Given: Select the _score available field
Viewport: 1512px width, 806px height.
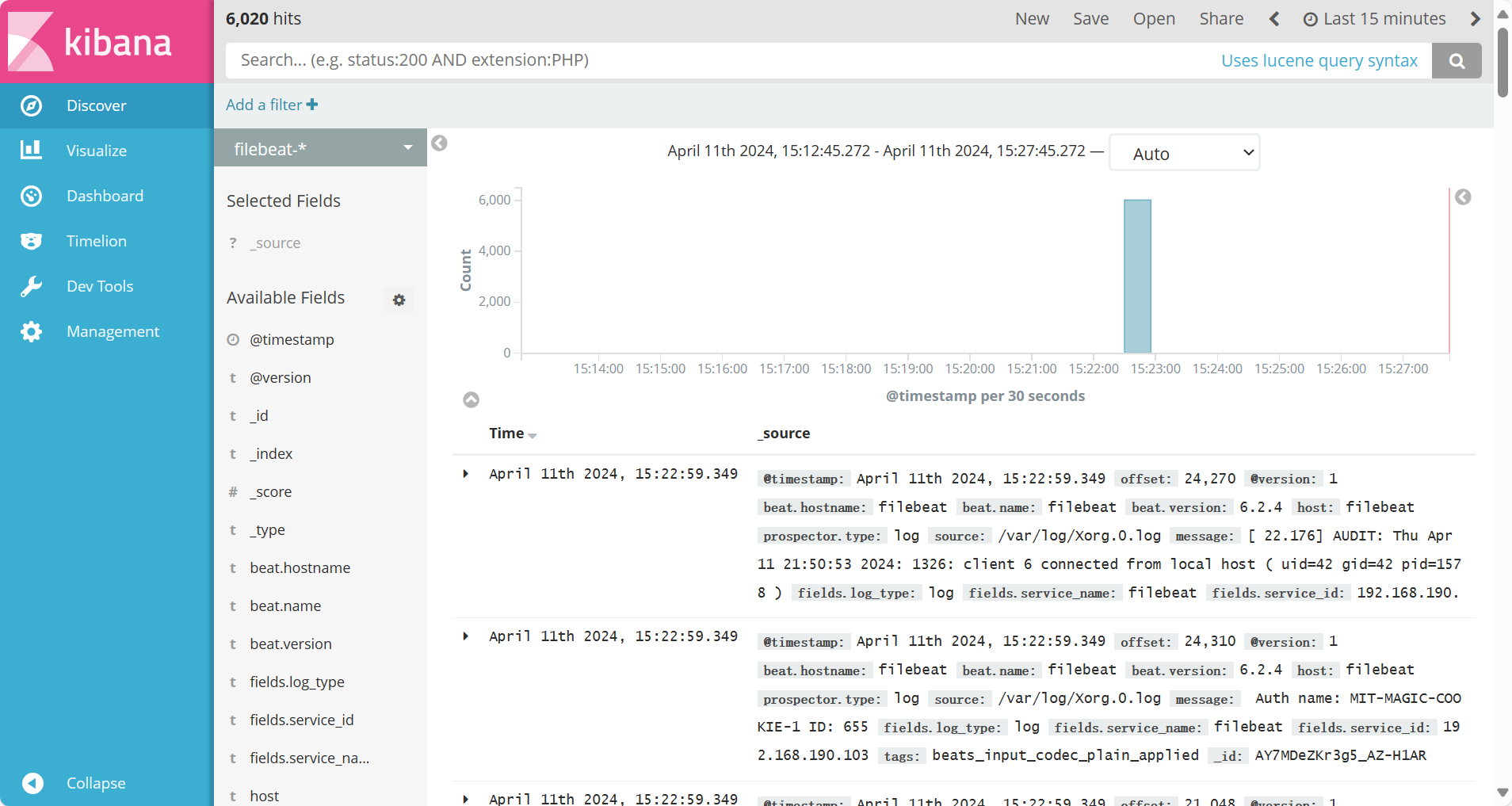Looking at the screenshot, I should click(x=271, y=491).
